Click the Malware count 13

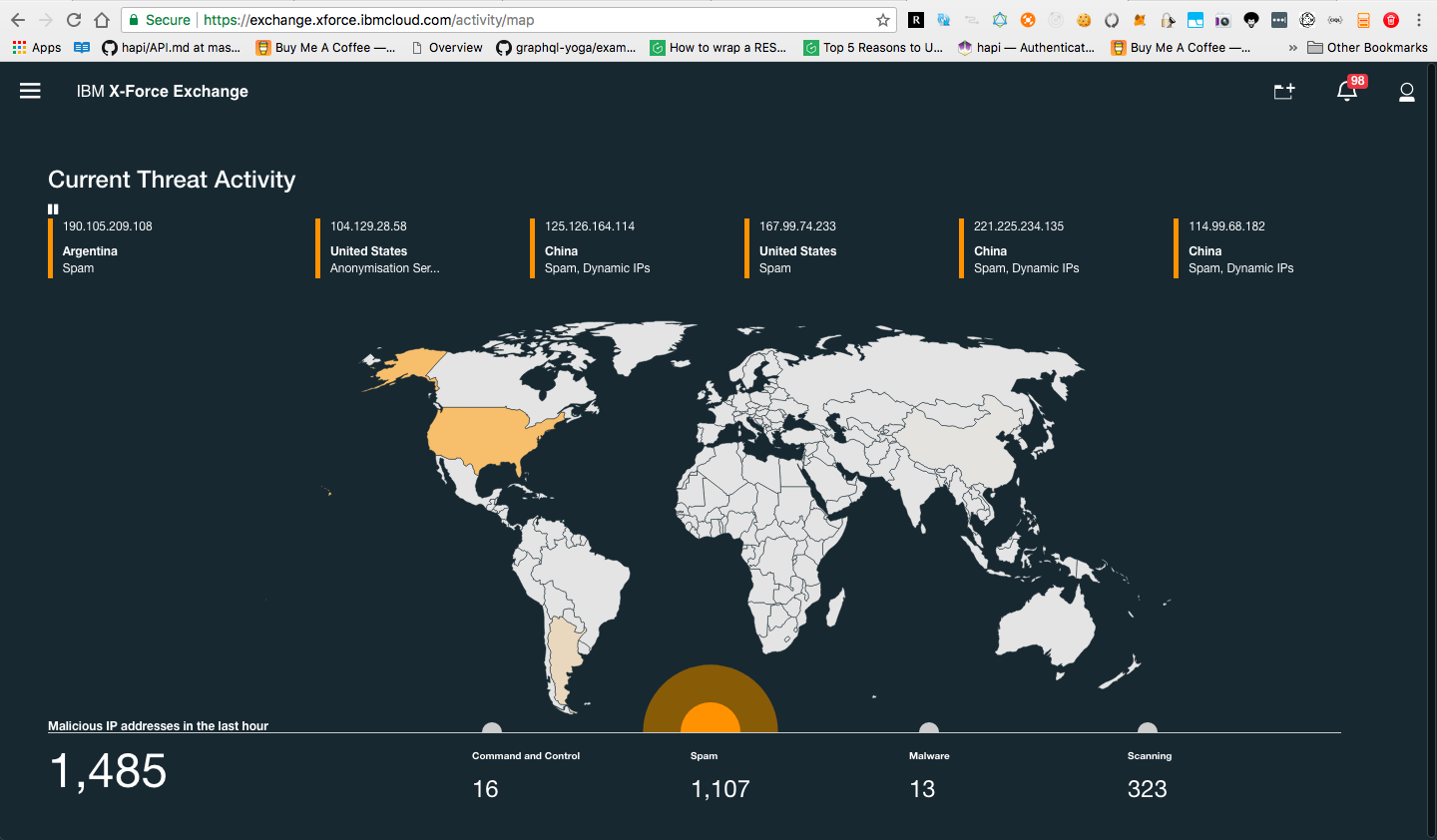pyautogui.click(x=922, y=789)
